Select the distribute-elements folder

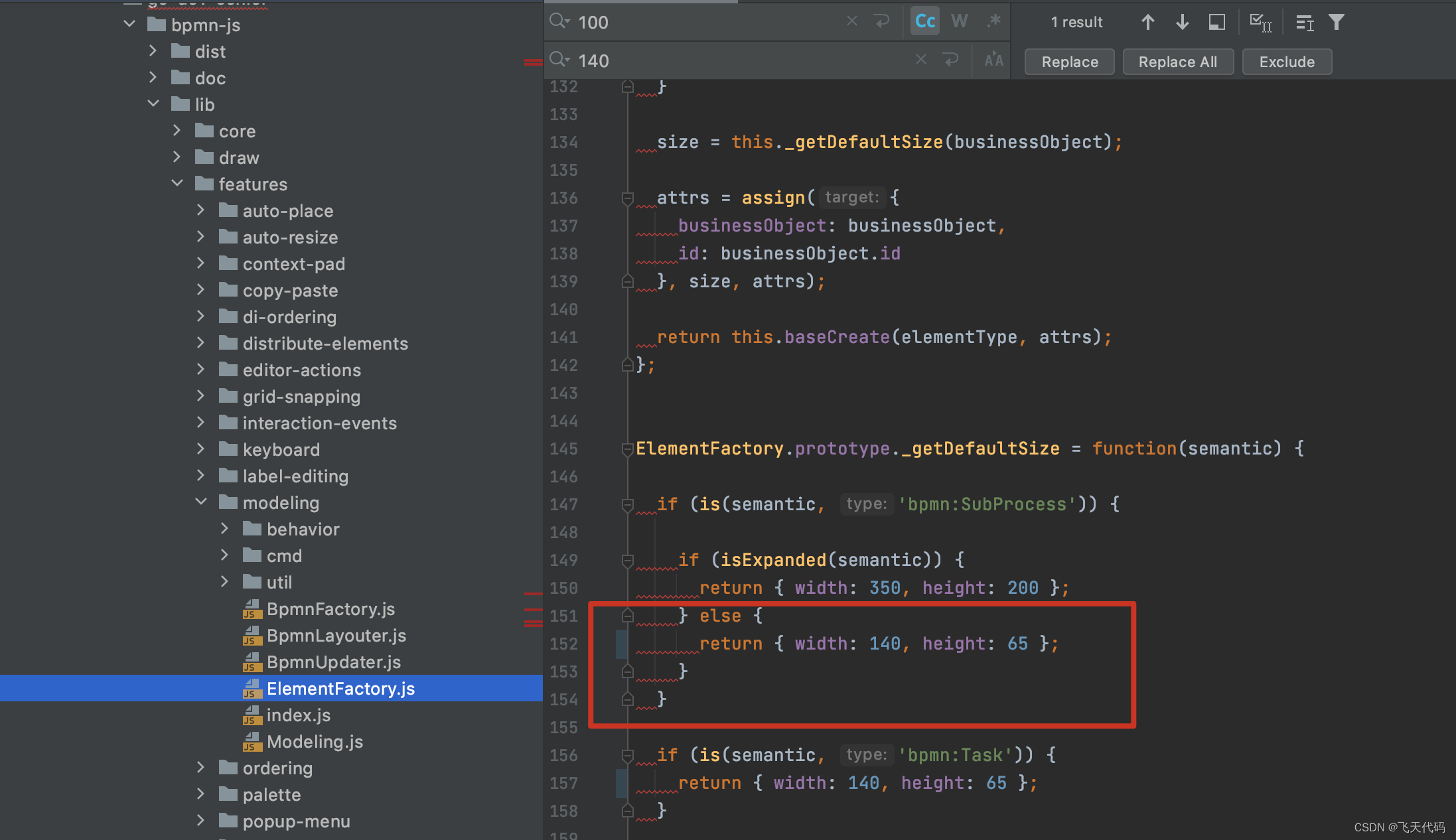point(325,343)
